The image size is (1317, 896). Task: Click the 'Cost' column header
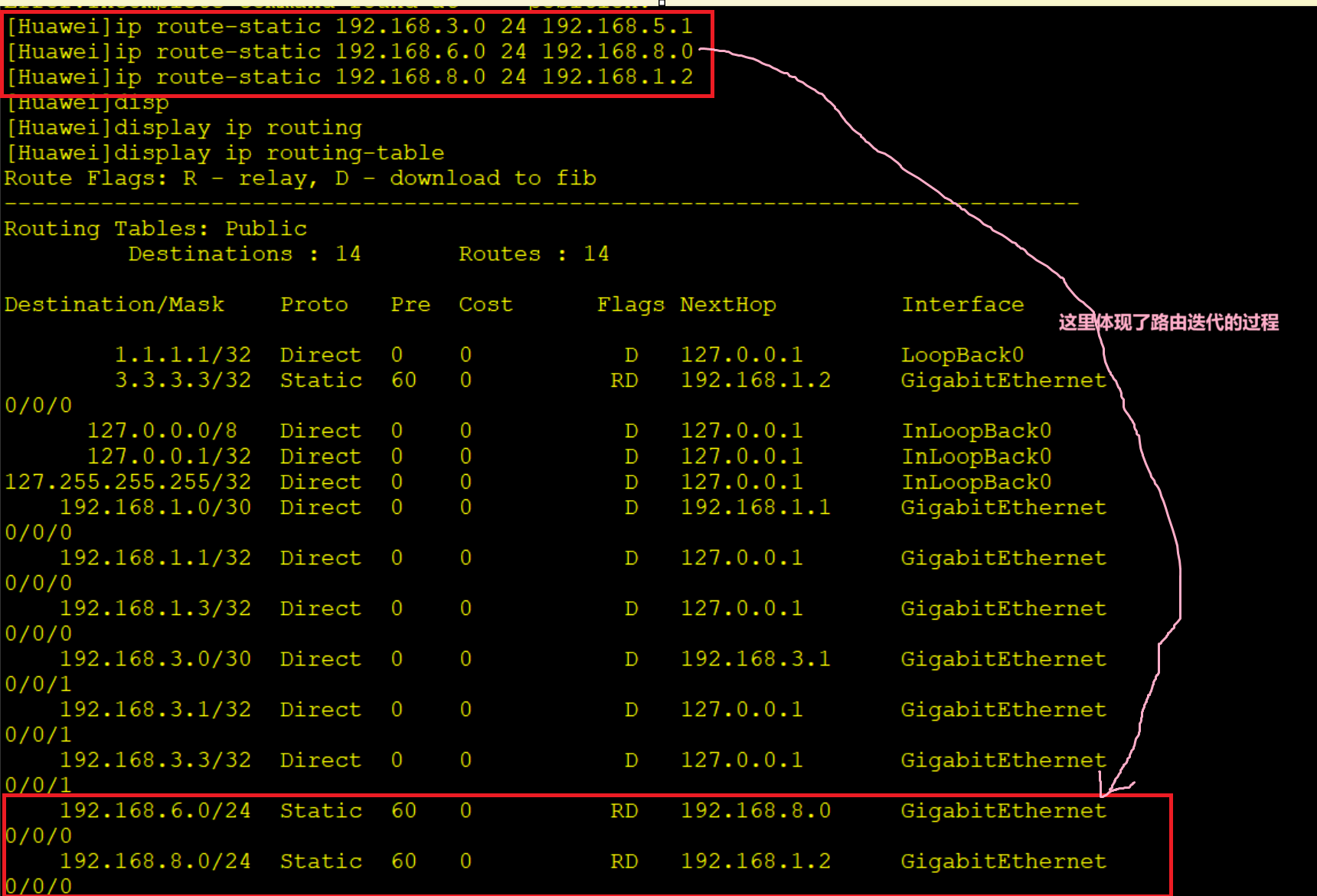coord(485,305)
